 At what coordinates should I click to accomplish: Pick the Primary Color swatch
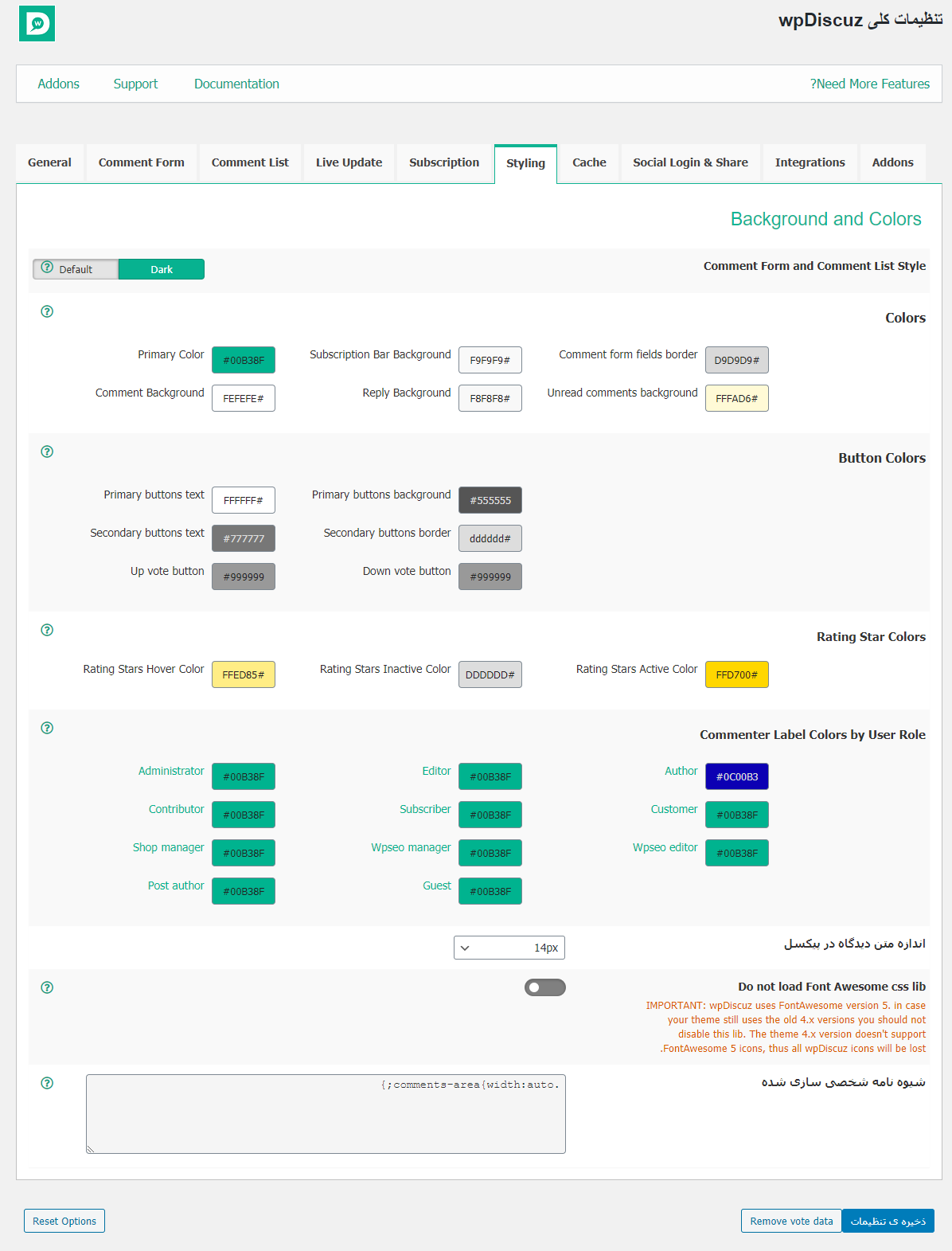[244, 360]
